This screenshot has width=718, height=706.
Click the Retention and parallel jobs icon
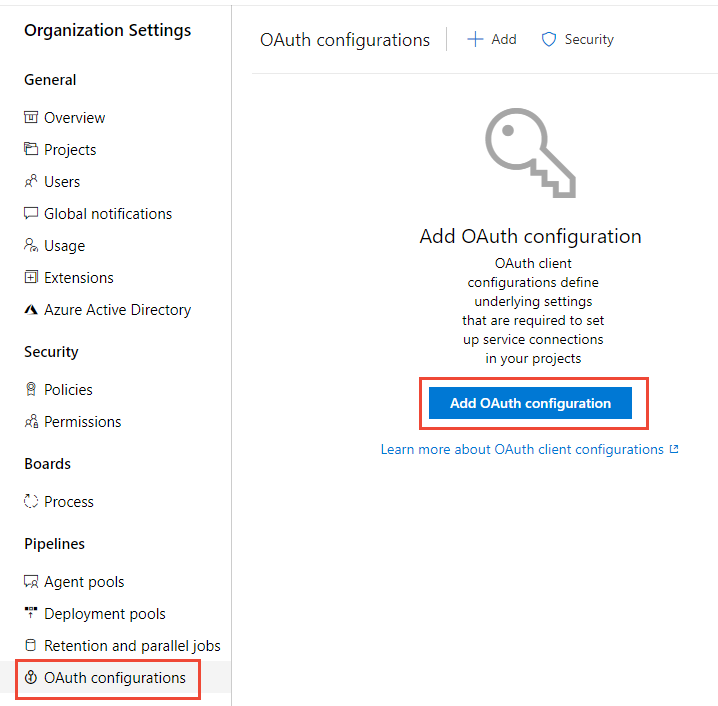point(31,645)
